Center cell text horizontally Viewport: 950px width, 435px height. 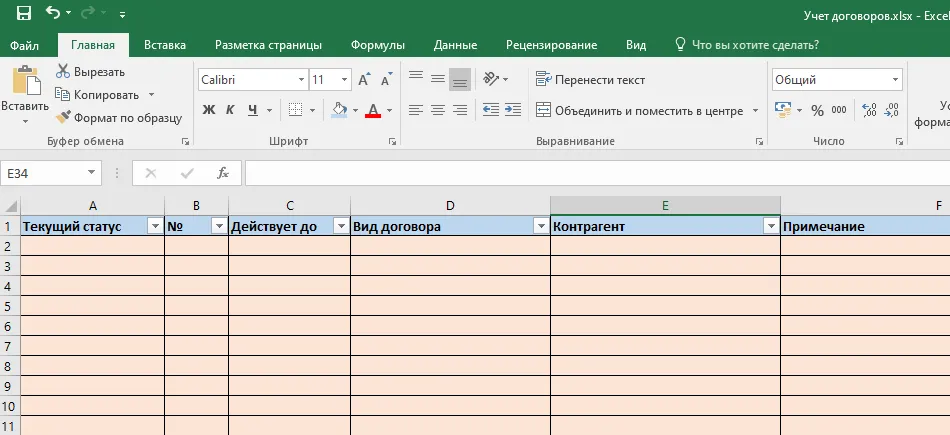tap(437, 110)
